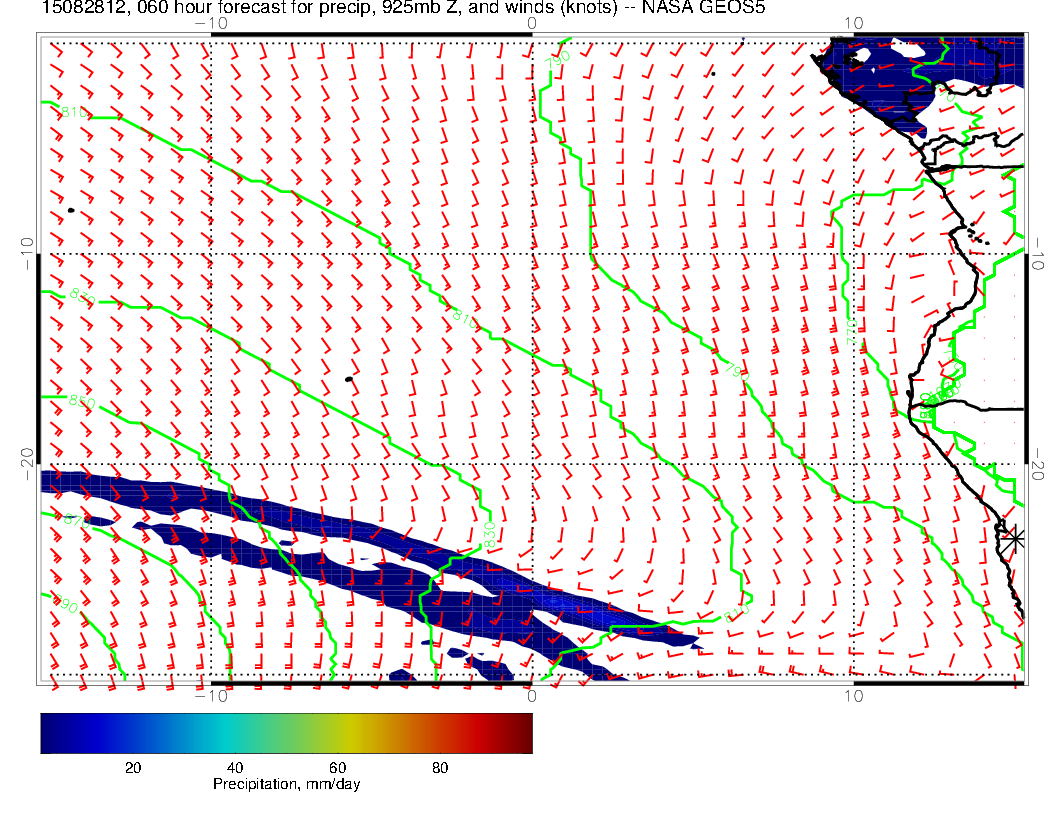Click the dark red end of the precipitation colorbar

[520, 732]
